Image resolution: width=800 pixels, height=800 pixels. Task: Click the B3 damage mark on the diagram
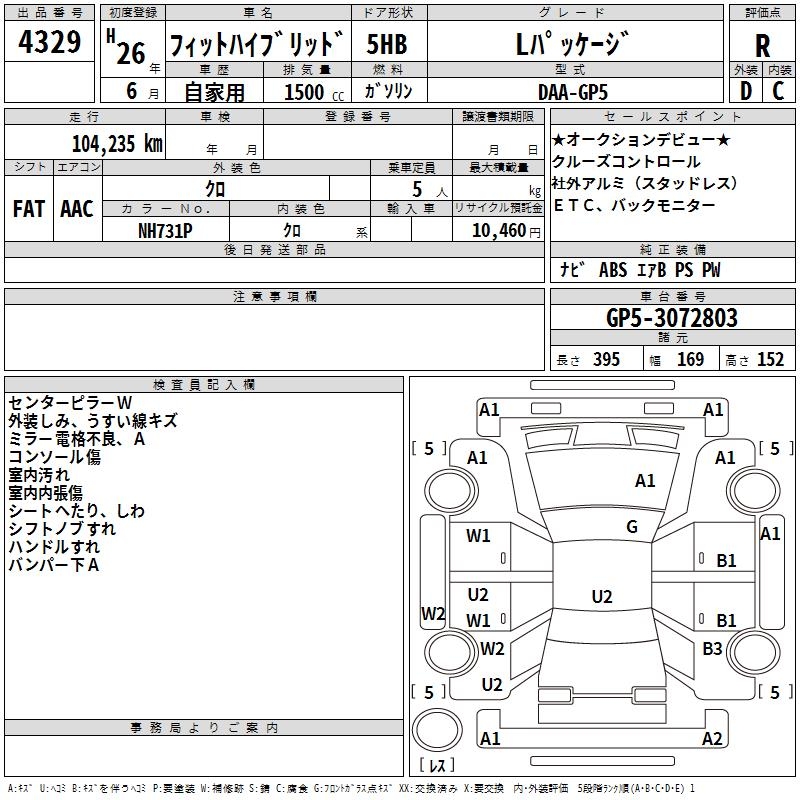712,649
